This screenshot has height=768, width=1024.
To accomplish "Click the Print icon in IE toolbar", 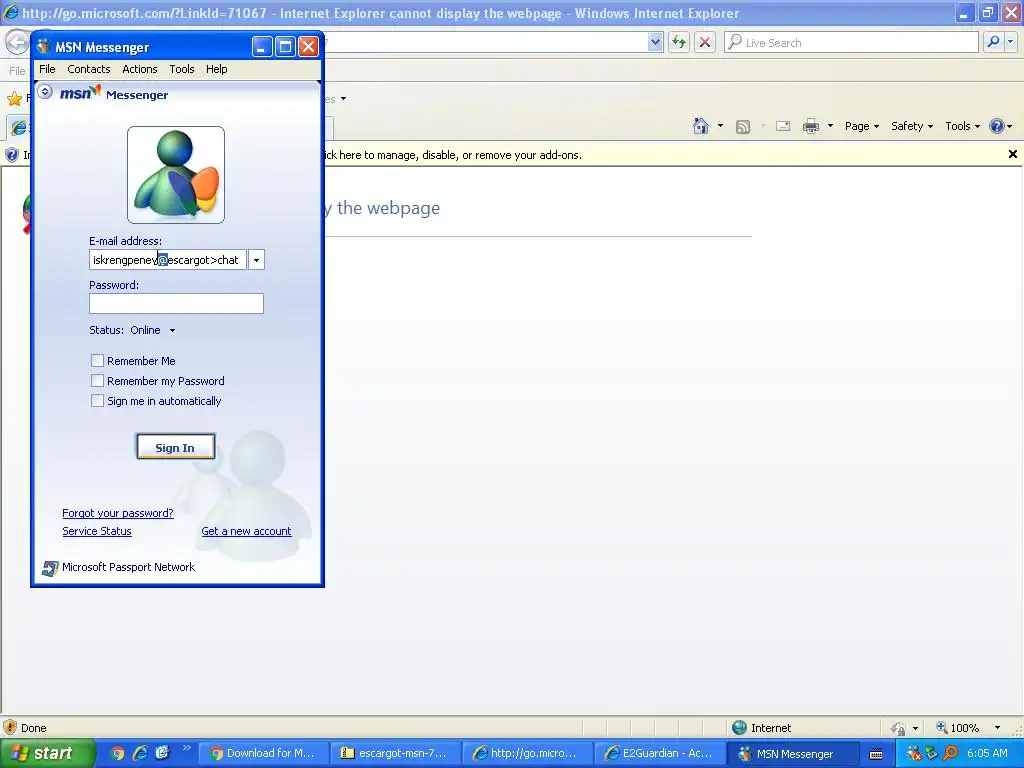I will (x=810, y=126).
